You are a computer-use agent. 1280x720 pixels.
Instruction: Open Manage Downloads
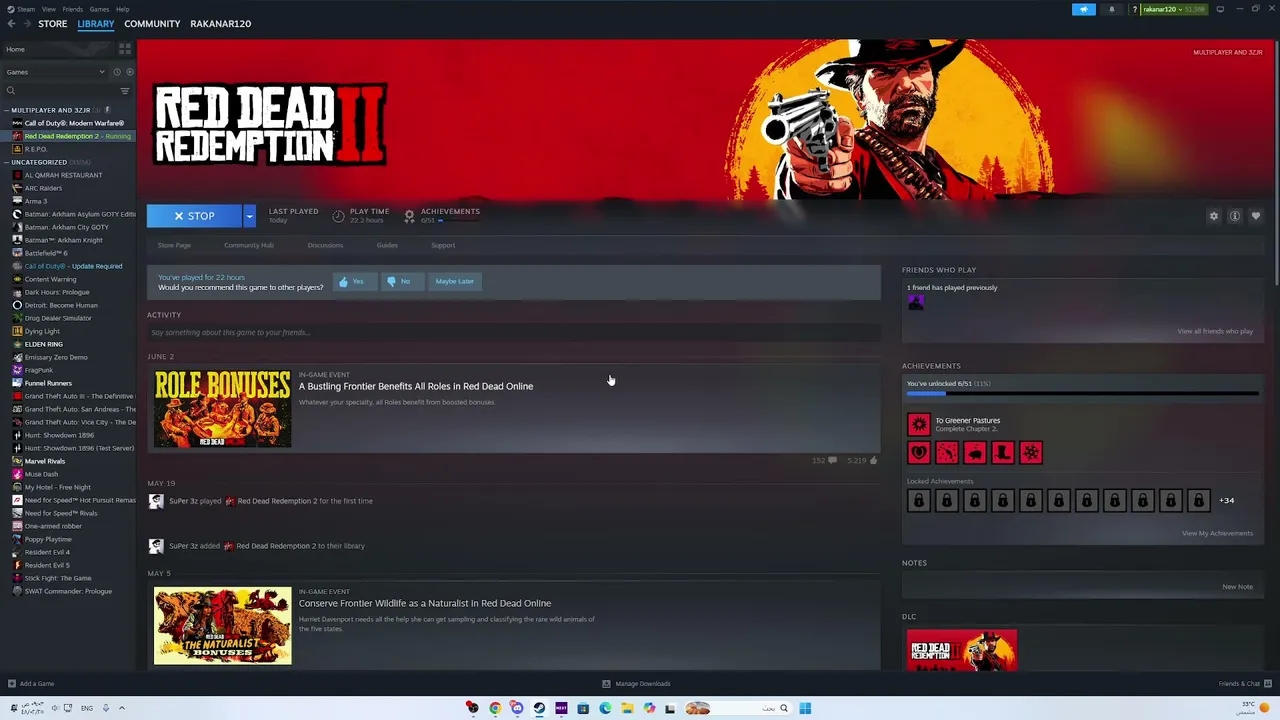click(x=636, y=684)
